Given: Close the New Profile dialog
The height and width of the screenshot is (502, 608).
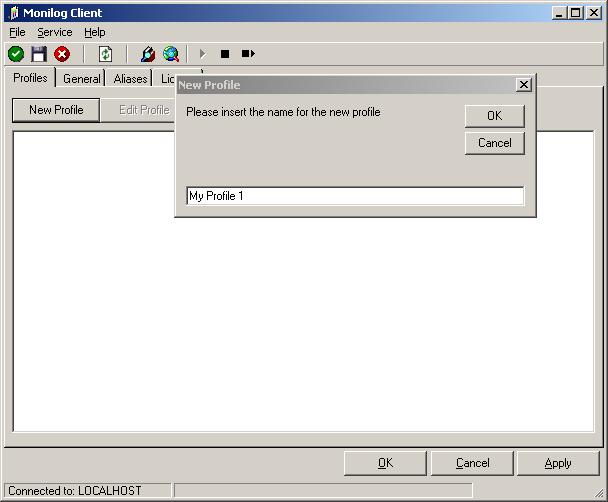Looking at the screenshot, I should (523, 85).
